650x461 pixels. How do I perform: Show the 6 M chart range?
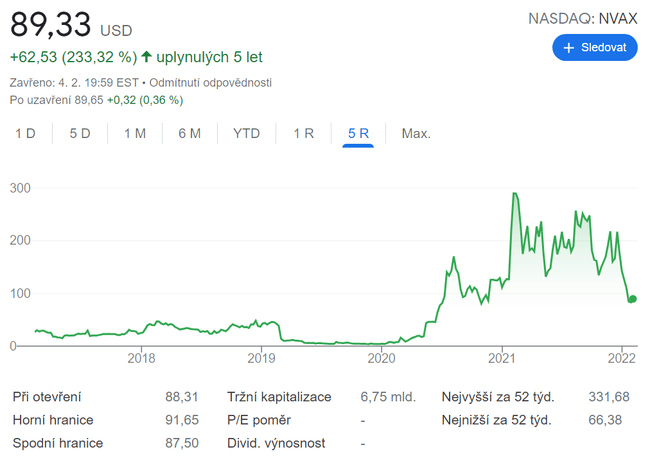pos(189,133)
